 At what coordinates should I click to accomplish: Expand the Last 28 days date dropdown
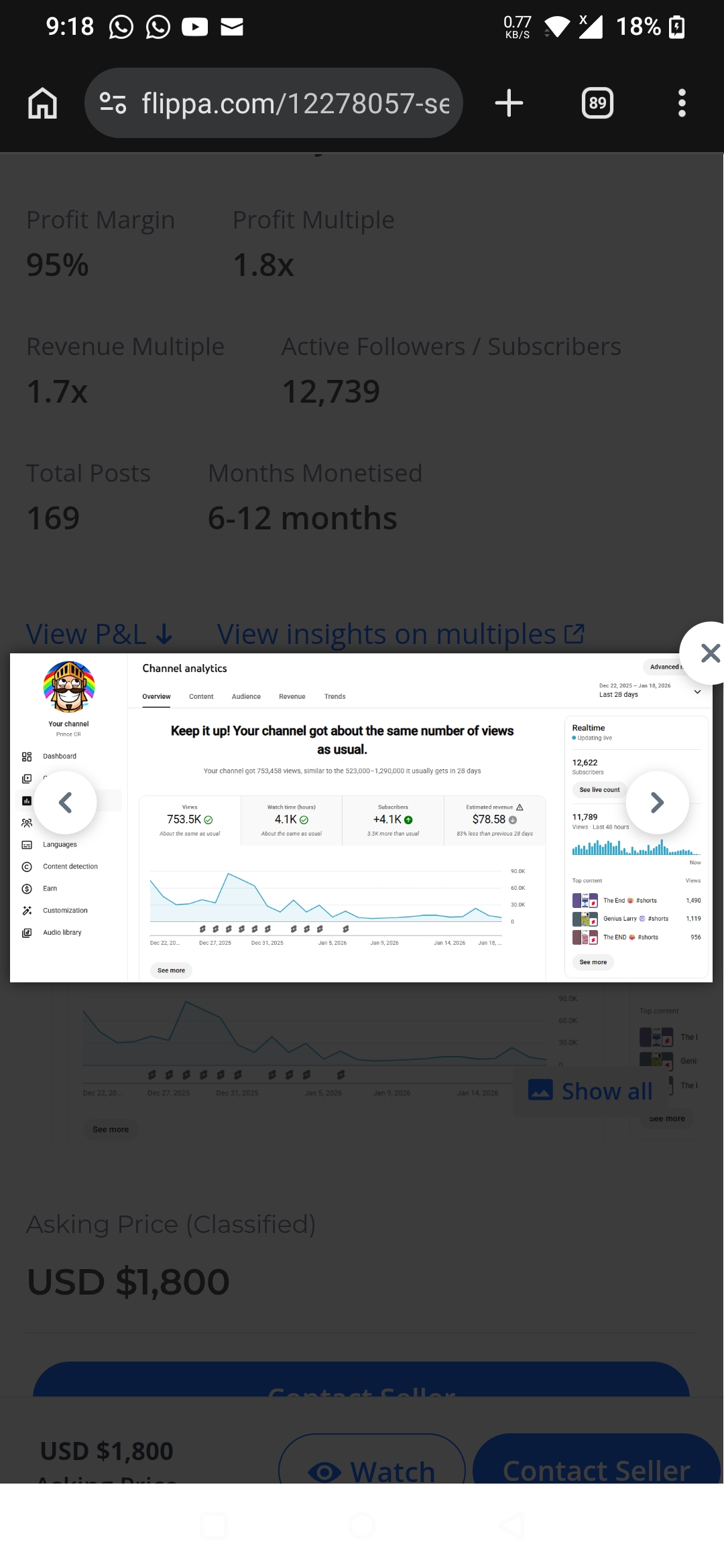(650, 691)
